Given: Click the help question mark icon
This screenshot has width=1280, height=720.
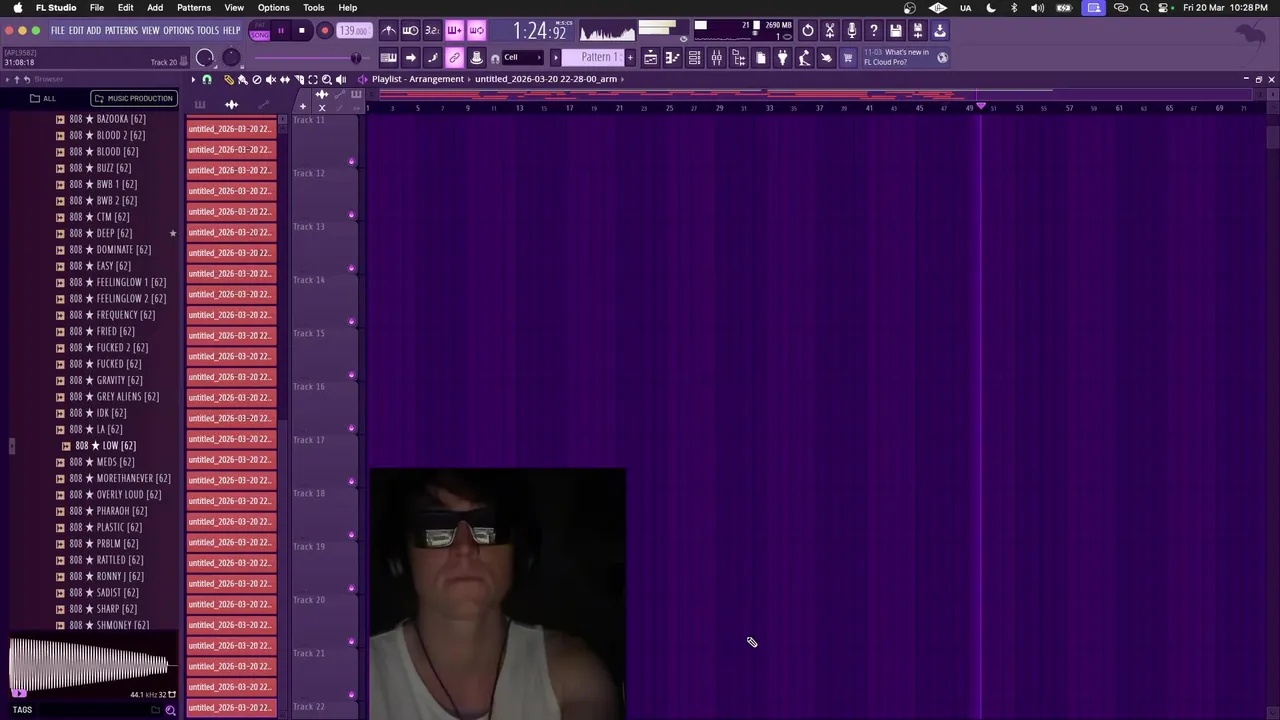Looking at the screenshot, I should pos(873,31).
